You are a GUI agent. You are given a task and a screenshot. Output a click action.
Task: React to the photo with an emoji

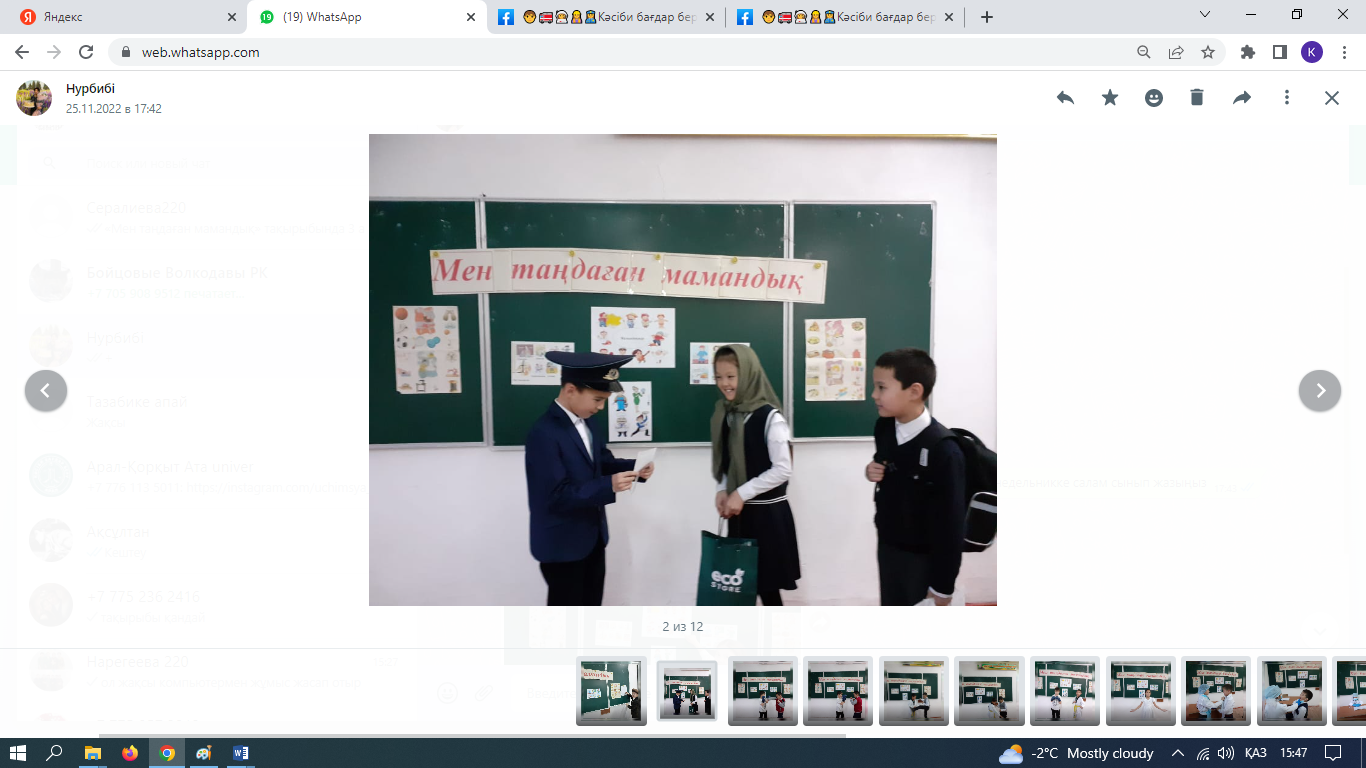point(1154,97)
